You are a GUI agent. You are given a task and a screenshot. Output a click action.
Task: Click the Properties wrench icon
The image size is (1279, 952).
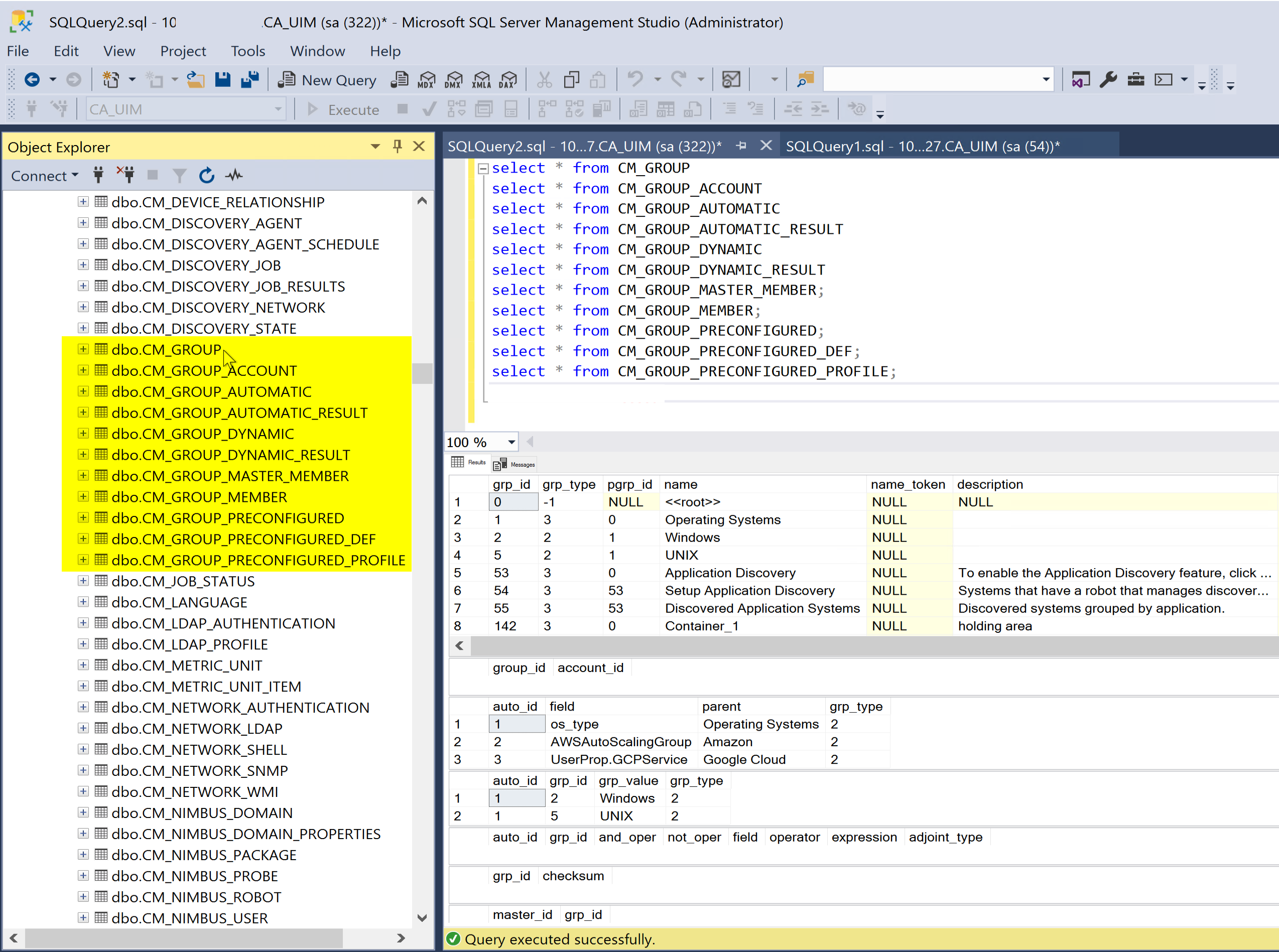click(1108, 79)
